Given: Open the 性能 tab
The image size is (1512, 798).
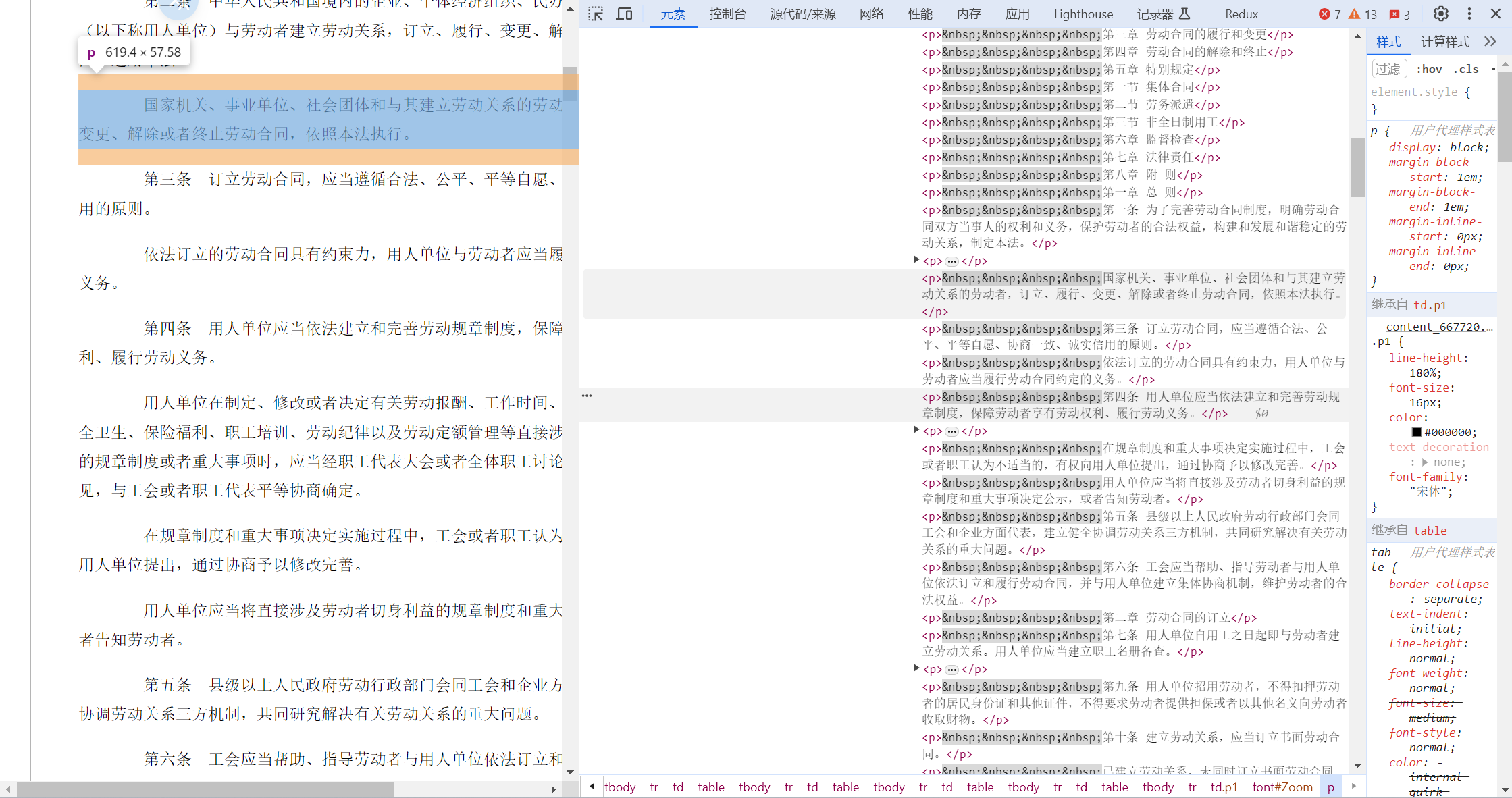Looking at the screenshot, I should coord(920,14).
